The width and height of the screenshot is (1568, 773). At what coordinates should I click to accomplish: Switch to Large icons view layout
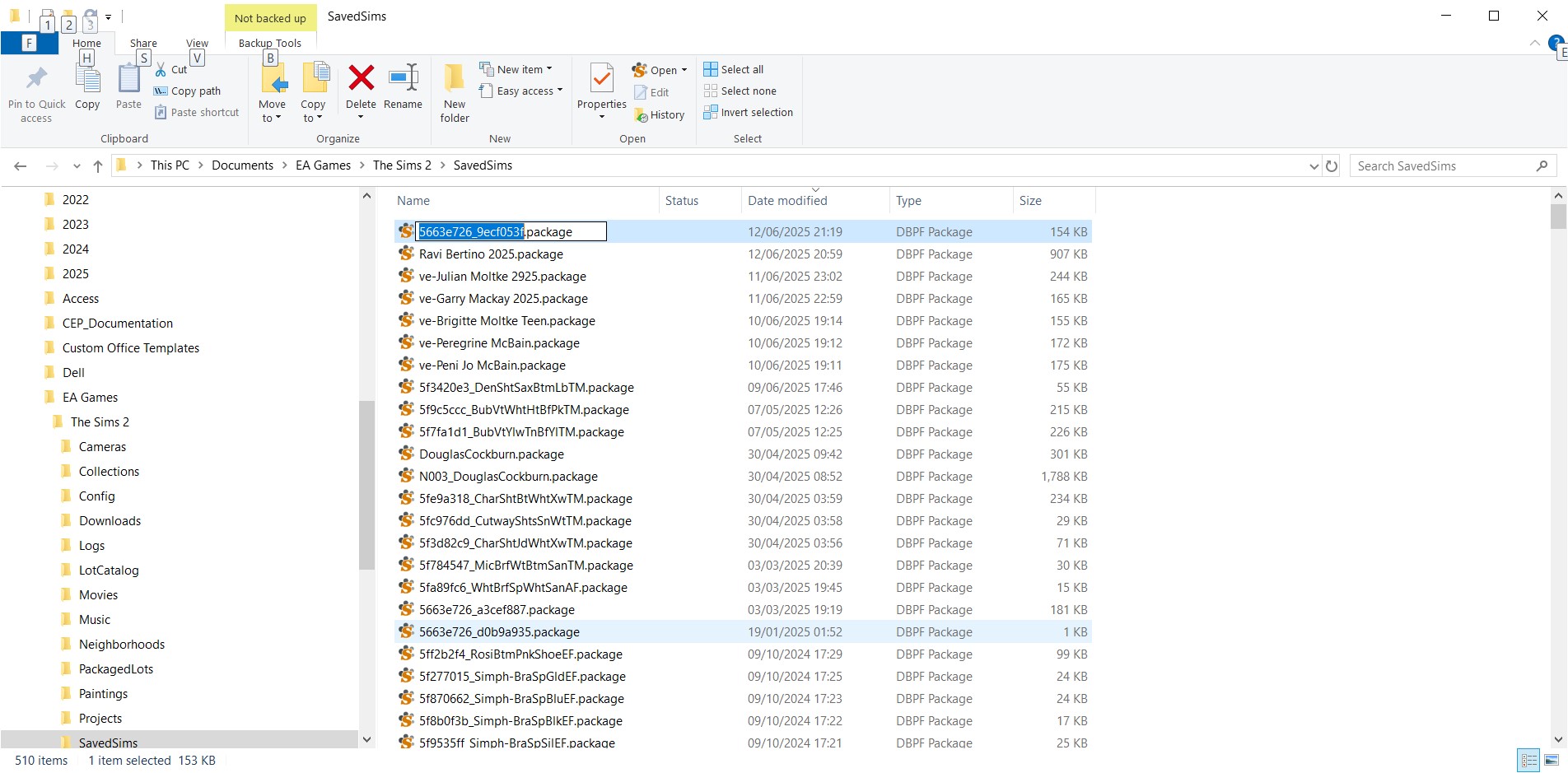(x=1552, y=761)
